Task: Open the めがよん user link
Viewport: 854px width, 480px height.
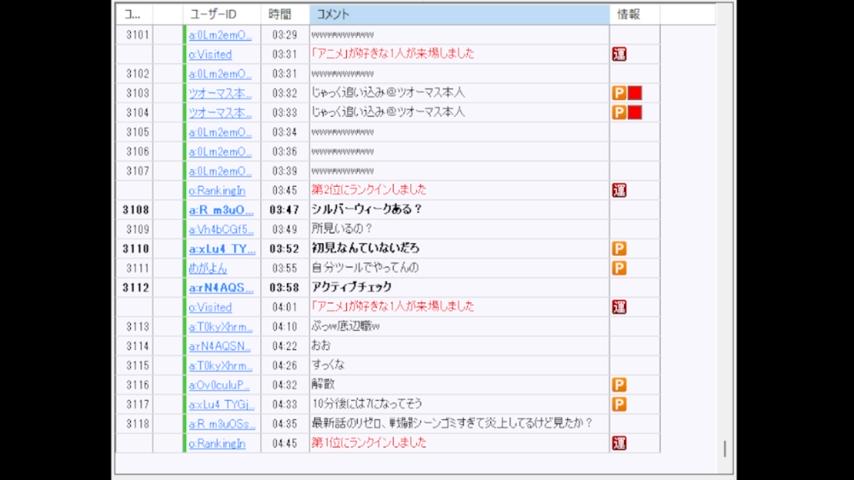Action: pos(208,268)
